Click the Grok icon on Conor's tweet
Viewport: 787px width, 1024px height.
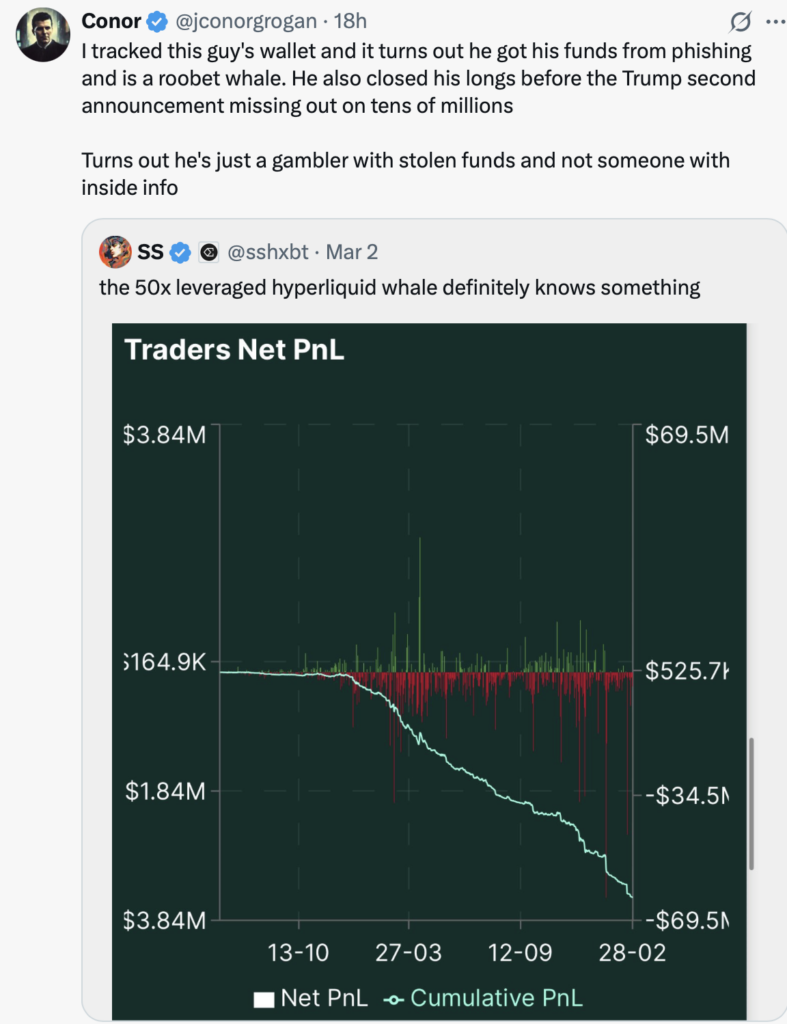point(741,21)
